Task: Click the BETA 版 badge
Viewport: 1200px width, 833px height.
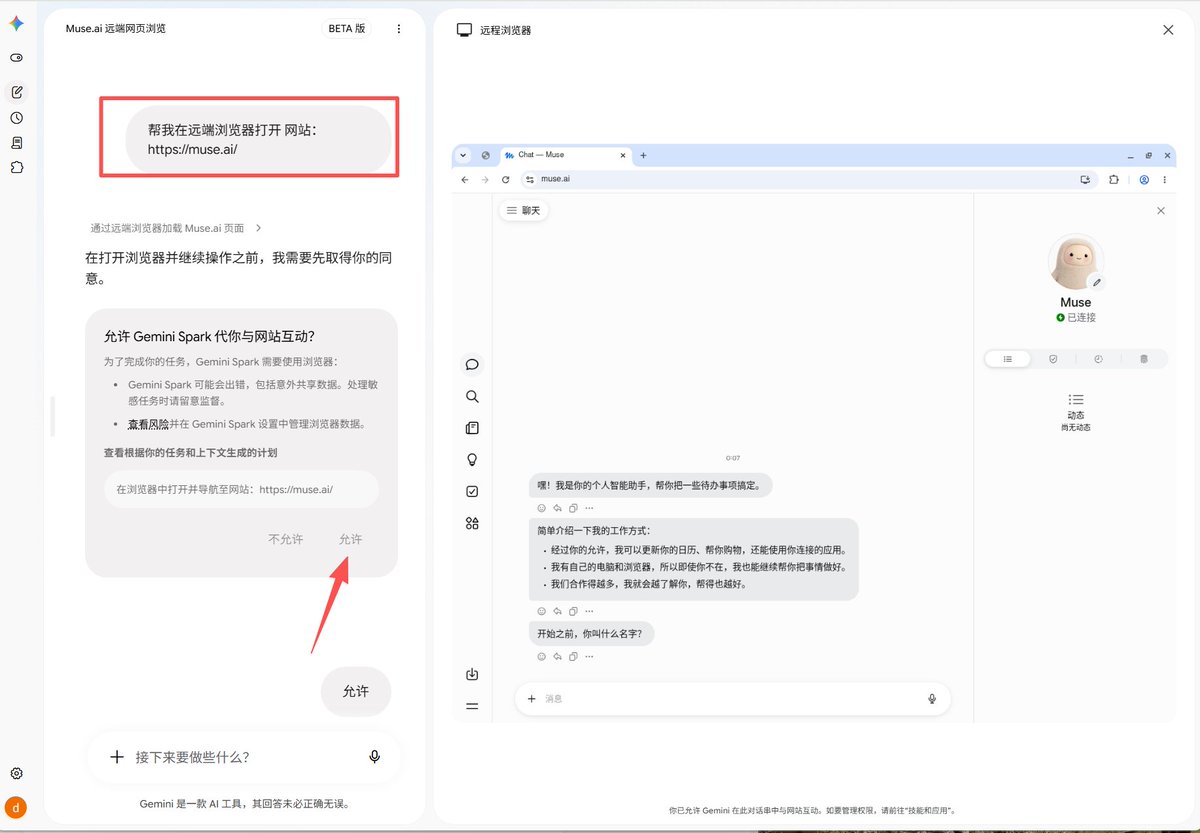Action: 347,29
